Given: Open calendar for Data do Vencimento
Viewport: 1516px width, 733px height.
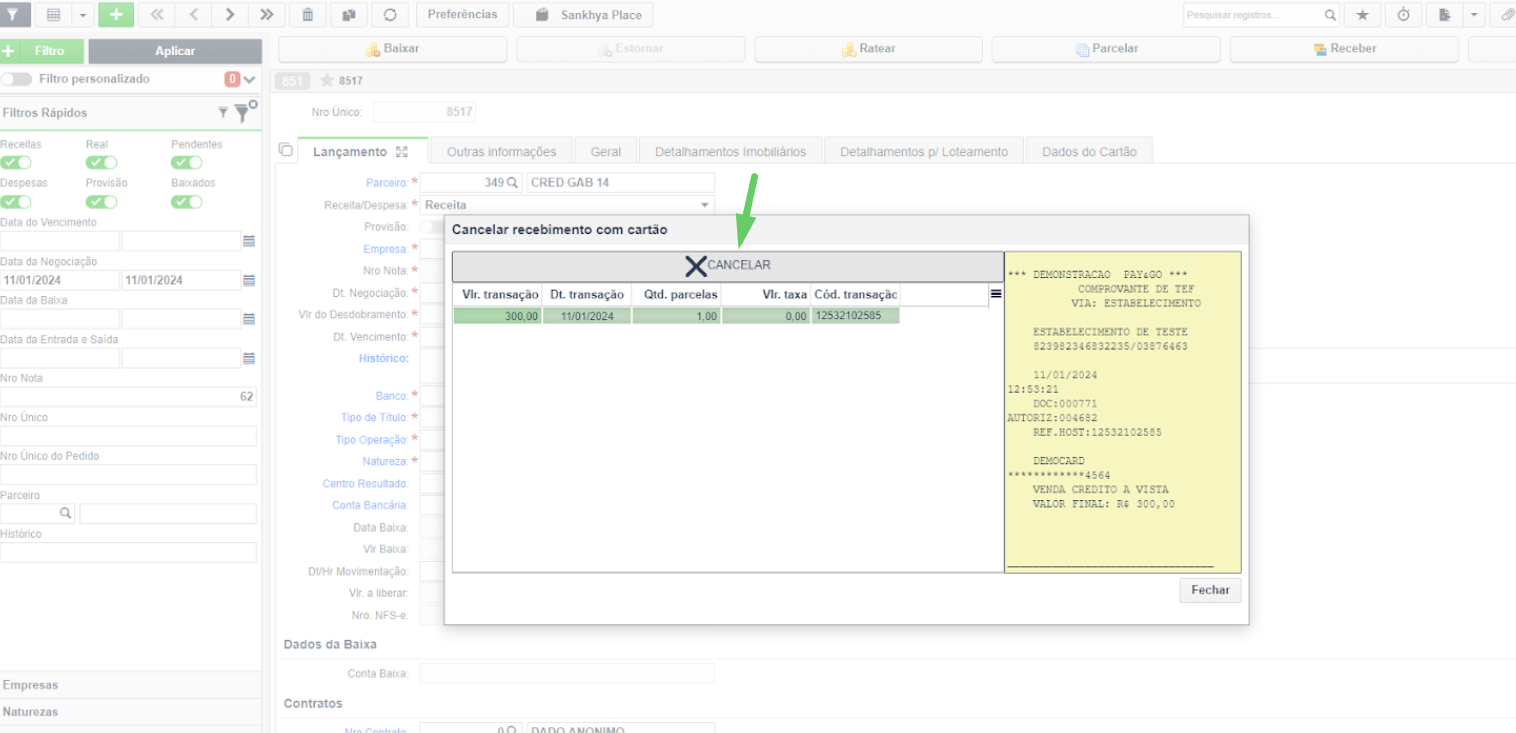Looking at the screenshot, I should pyautogui.click(x=249, y=241).
